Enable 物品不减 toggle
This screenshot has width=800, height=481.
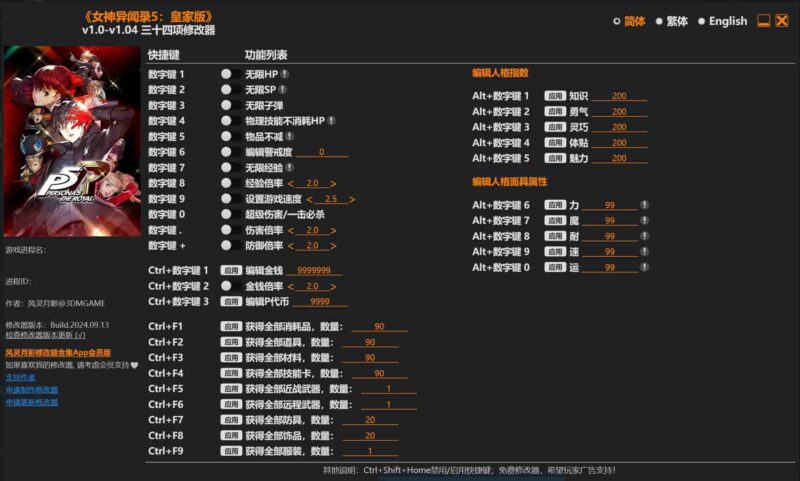231,136
